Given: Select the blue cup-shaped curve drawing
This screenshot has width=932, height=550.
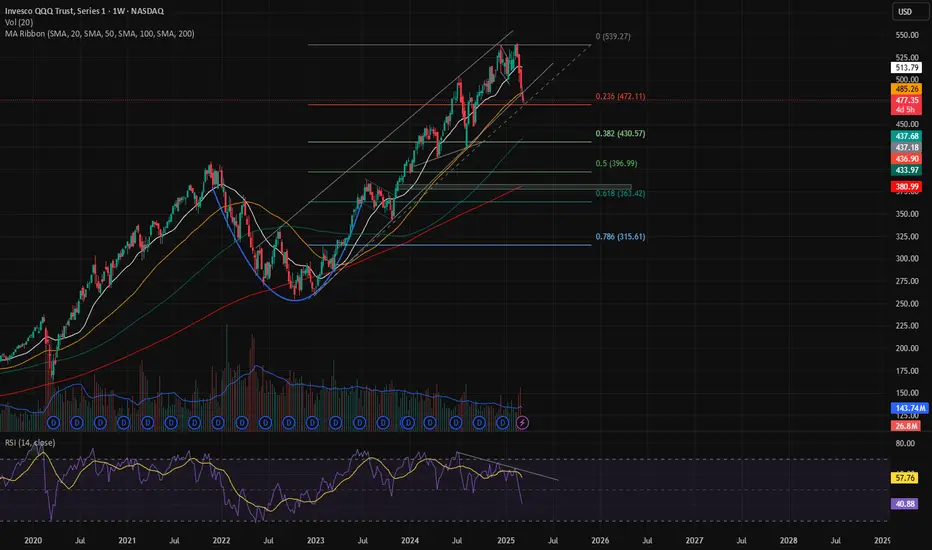Looking at the screenshot, I should pos(295,300).
